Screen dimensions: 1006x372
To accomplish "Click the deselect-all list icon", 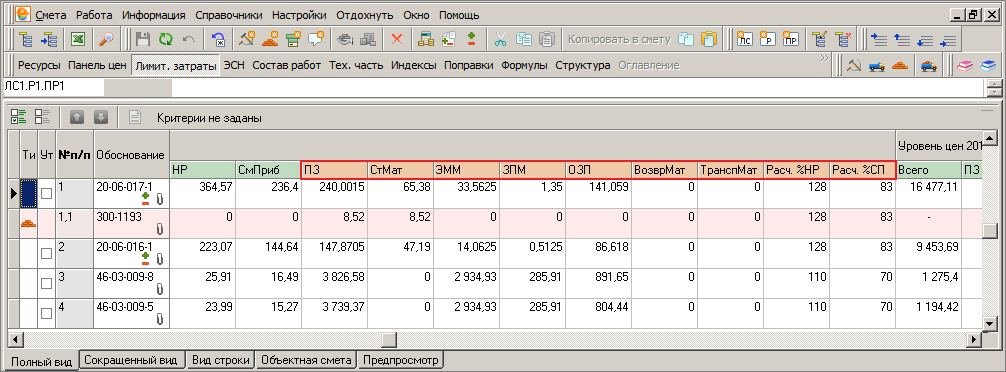I will pos(42,117).
